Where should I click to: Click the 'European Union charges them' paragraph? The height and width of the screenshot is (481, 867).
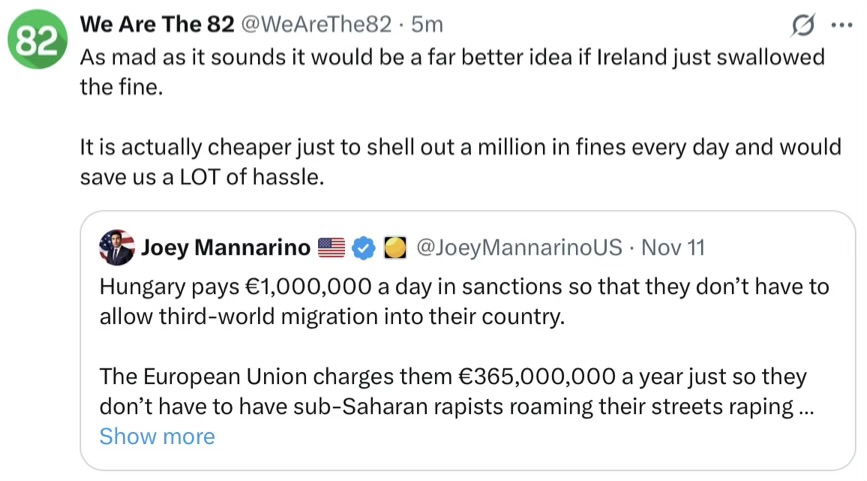452,393
